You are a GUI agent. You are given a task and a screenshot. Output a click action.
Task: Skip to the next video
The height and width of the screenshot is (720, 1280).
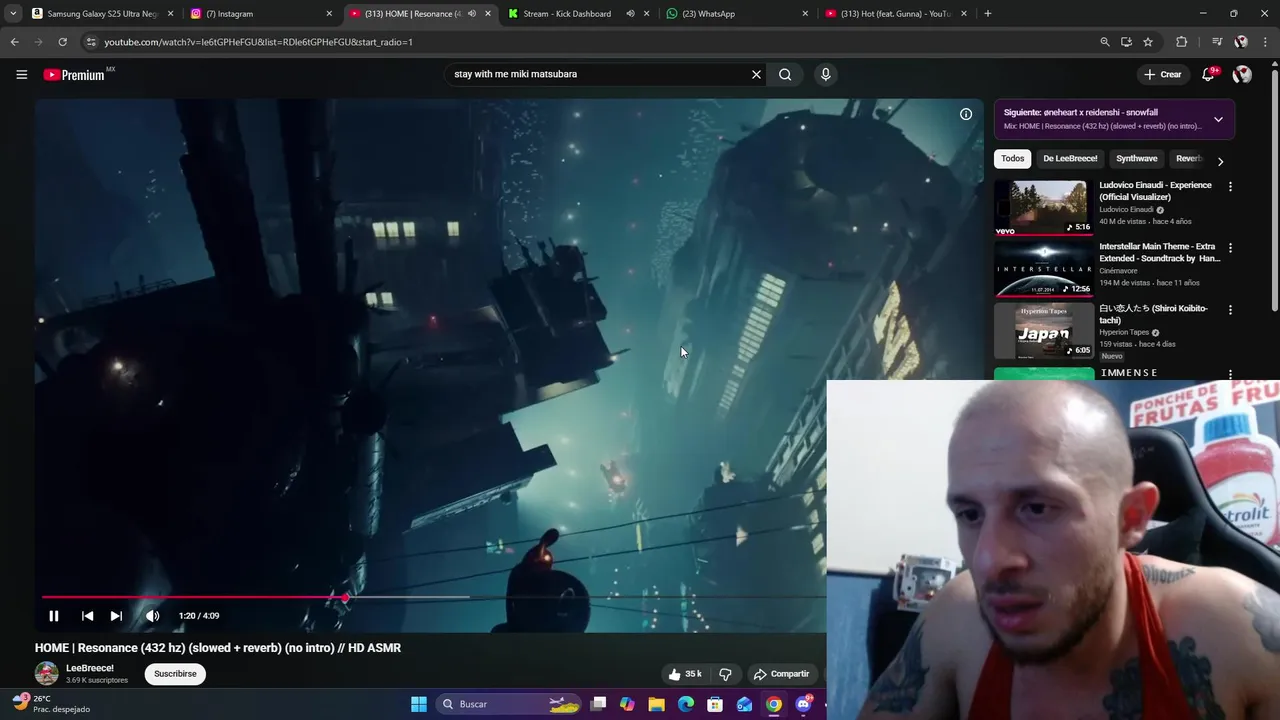coord(116,616)
